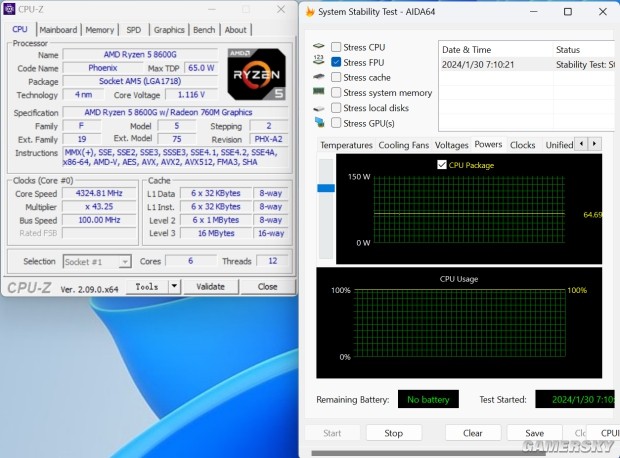Click the Validate button in CPU-Z
Image resolution: width=620 pixels, height=458 pixels.
pyautogui.click(x=210, y=286)
